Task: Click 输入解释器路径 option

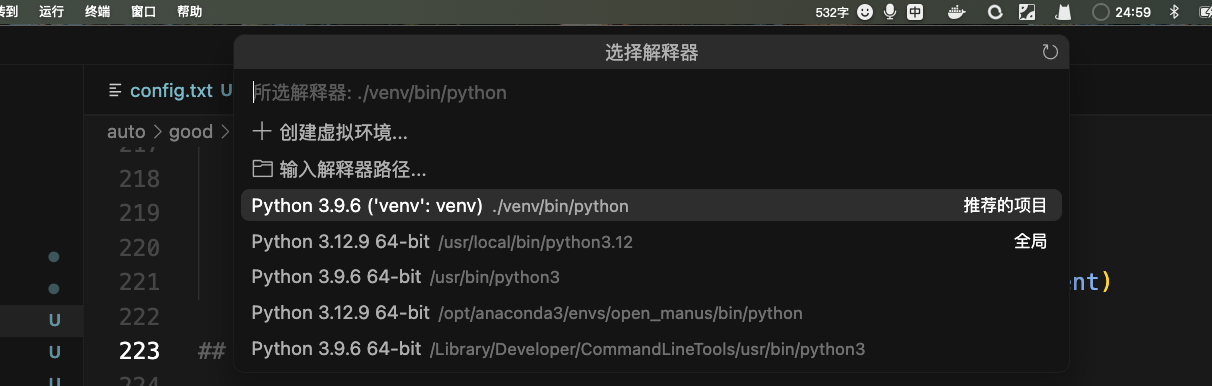Action: click(353, 170)
